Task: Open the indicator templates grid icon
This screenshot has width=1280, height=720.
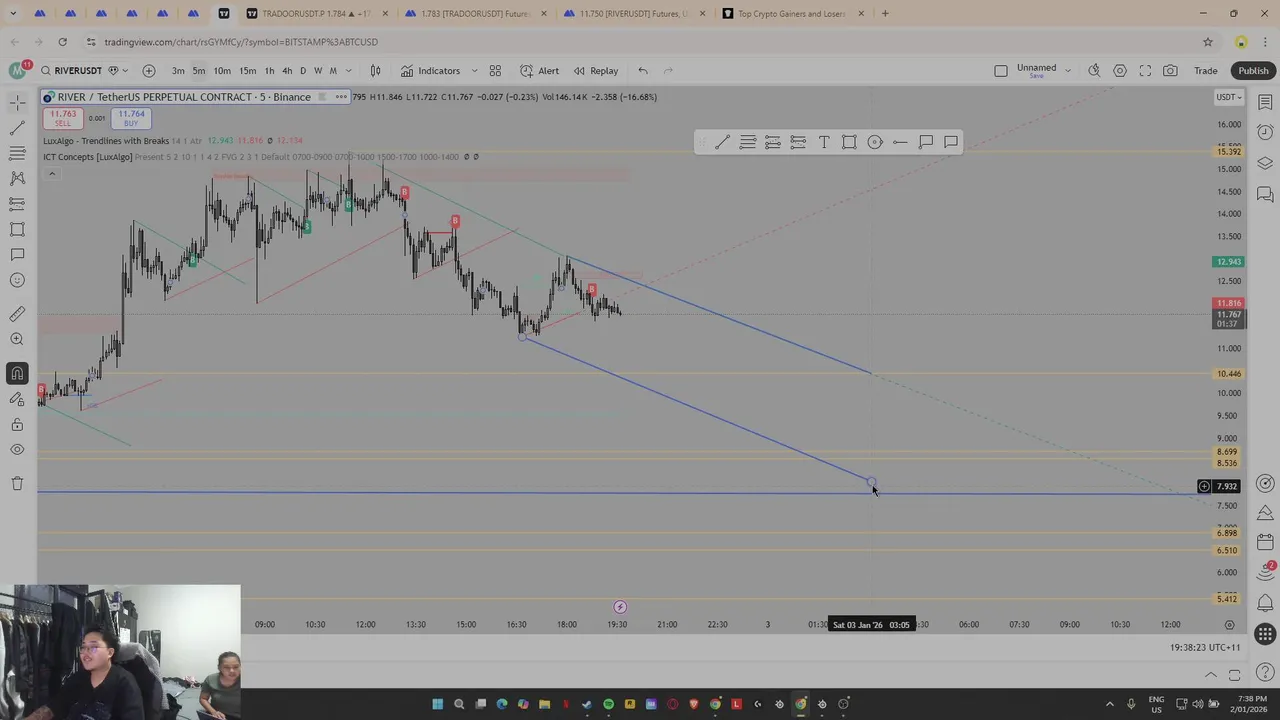Action: tap(495, 71)
